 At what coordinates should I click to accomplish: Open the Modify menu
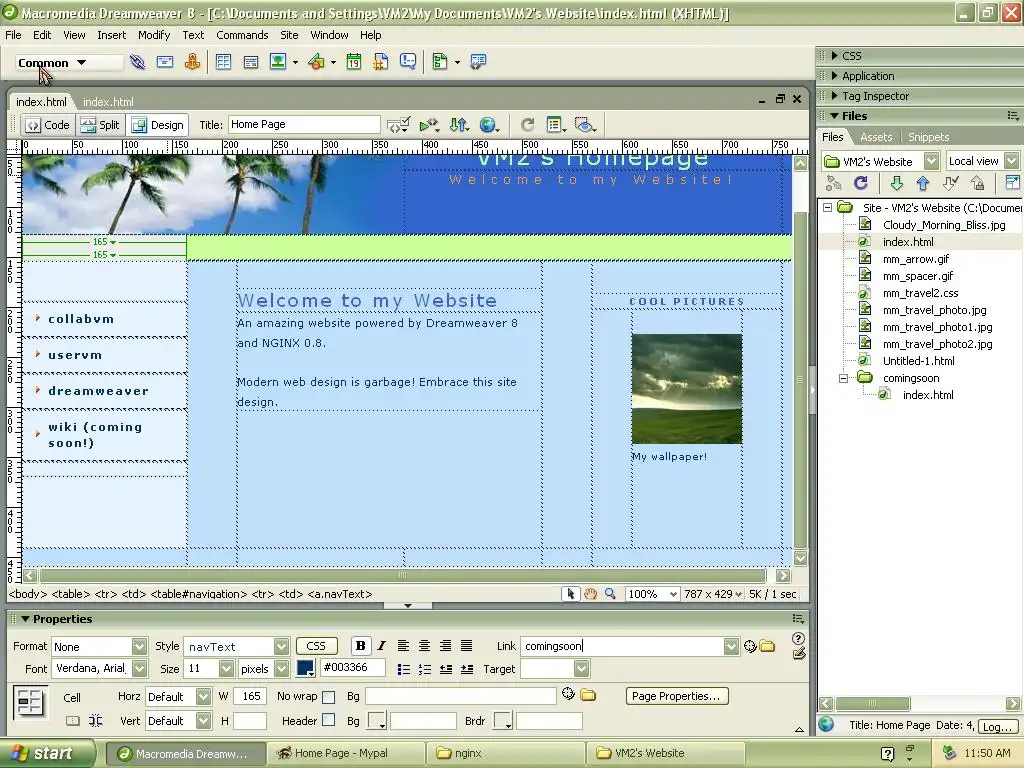[154, 35]
